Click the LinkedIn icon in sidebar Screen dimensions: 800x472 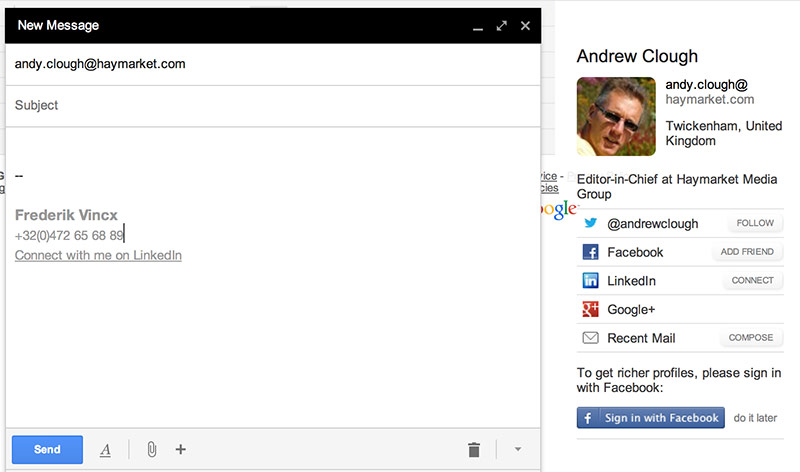(x=590, y=280)
